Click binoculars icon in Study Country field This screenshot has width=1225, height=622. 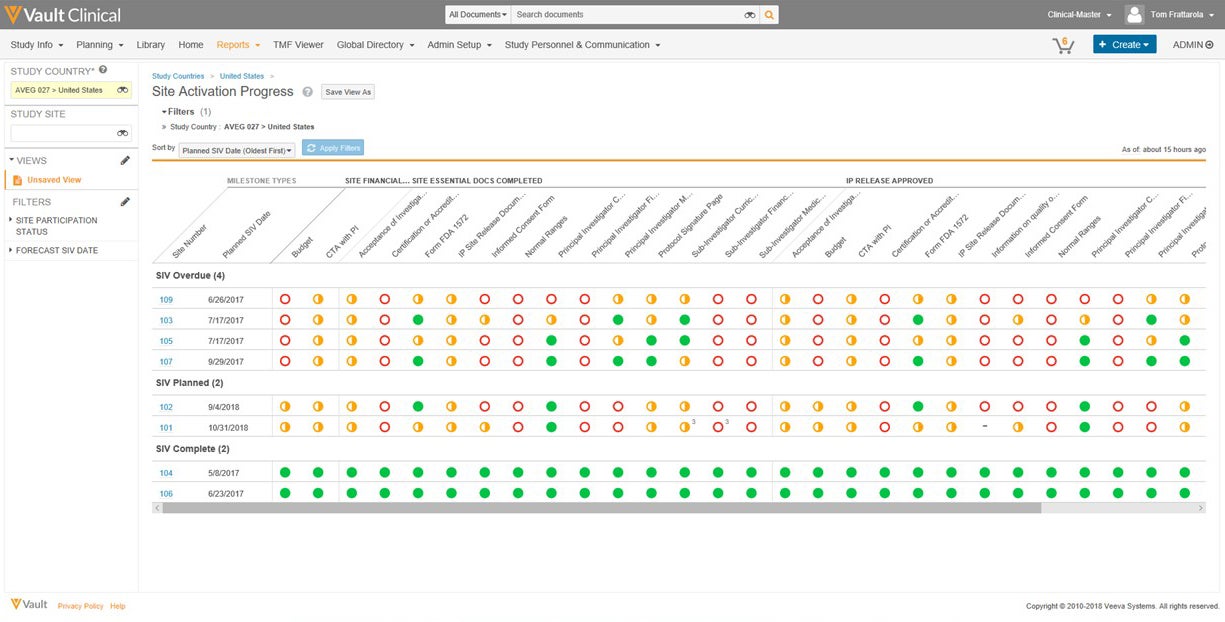point(122,90)
